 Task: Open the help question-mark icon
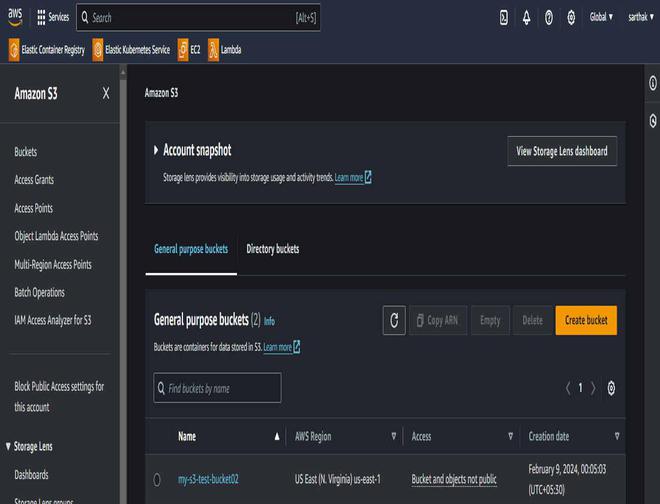pyautogui.click(x=548, y=17)
